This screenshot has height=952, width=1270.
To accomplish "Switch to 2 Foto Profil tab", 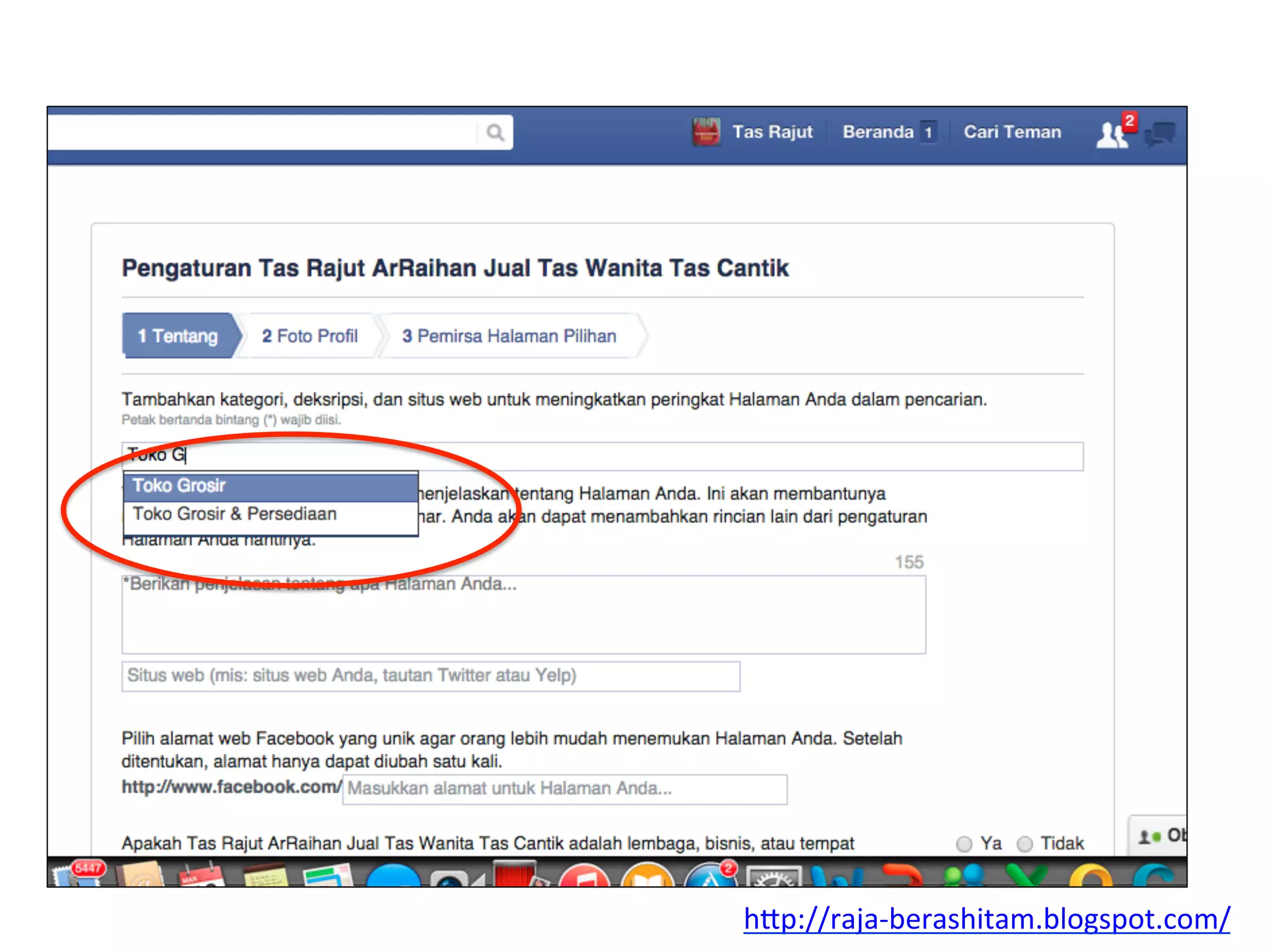I will click(x=309, y=336).
